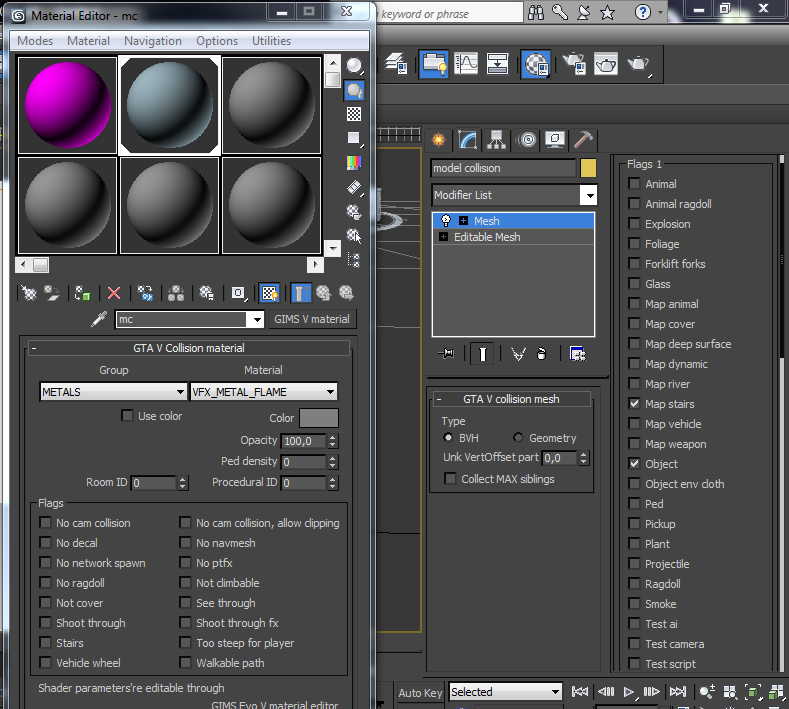Enable Use color checkbox

(x=127, y=416)
